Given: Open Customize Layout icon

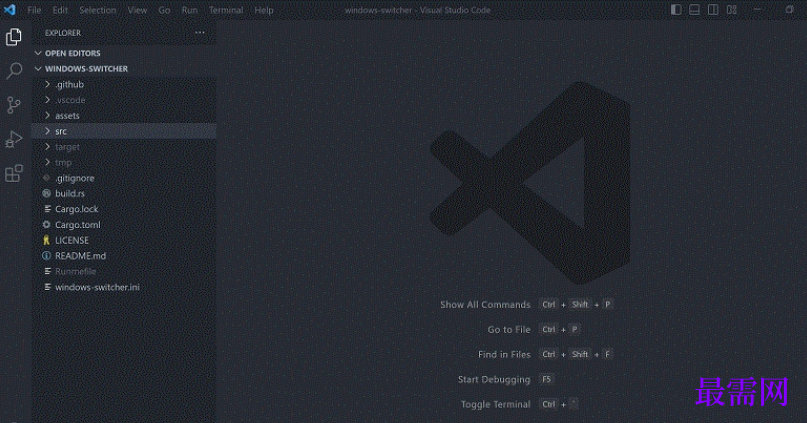Looking at the screenshot, I should pos(731,10).
